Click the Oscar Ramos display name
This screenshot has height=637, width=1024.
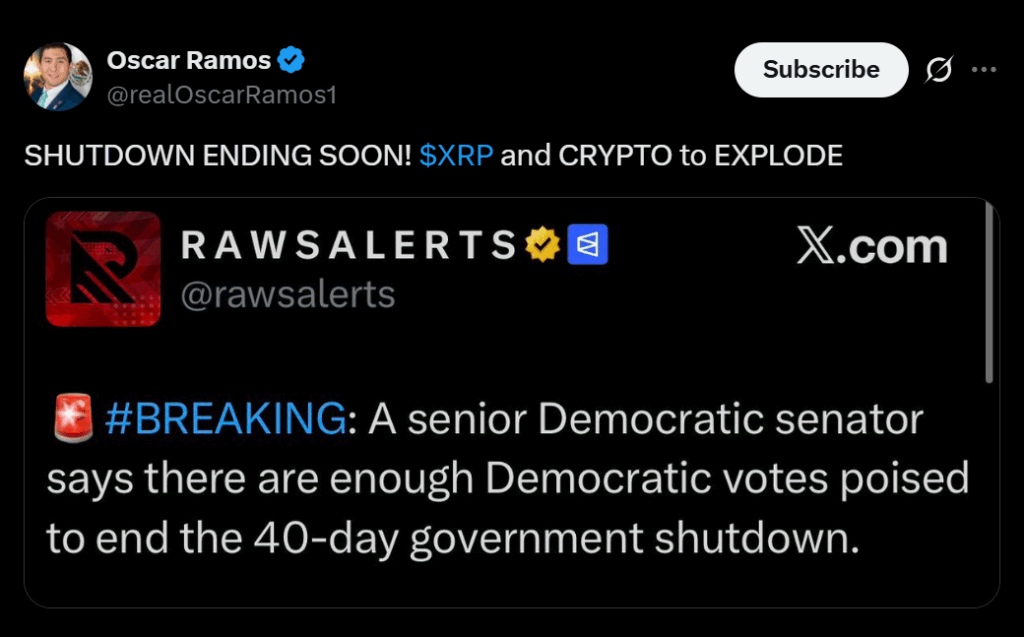(x=189, y=61)
